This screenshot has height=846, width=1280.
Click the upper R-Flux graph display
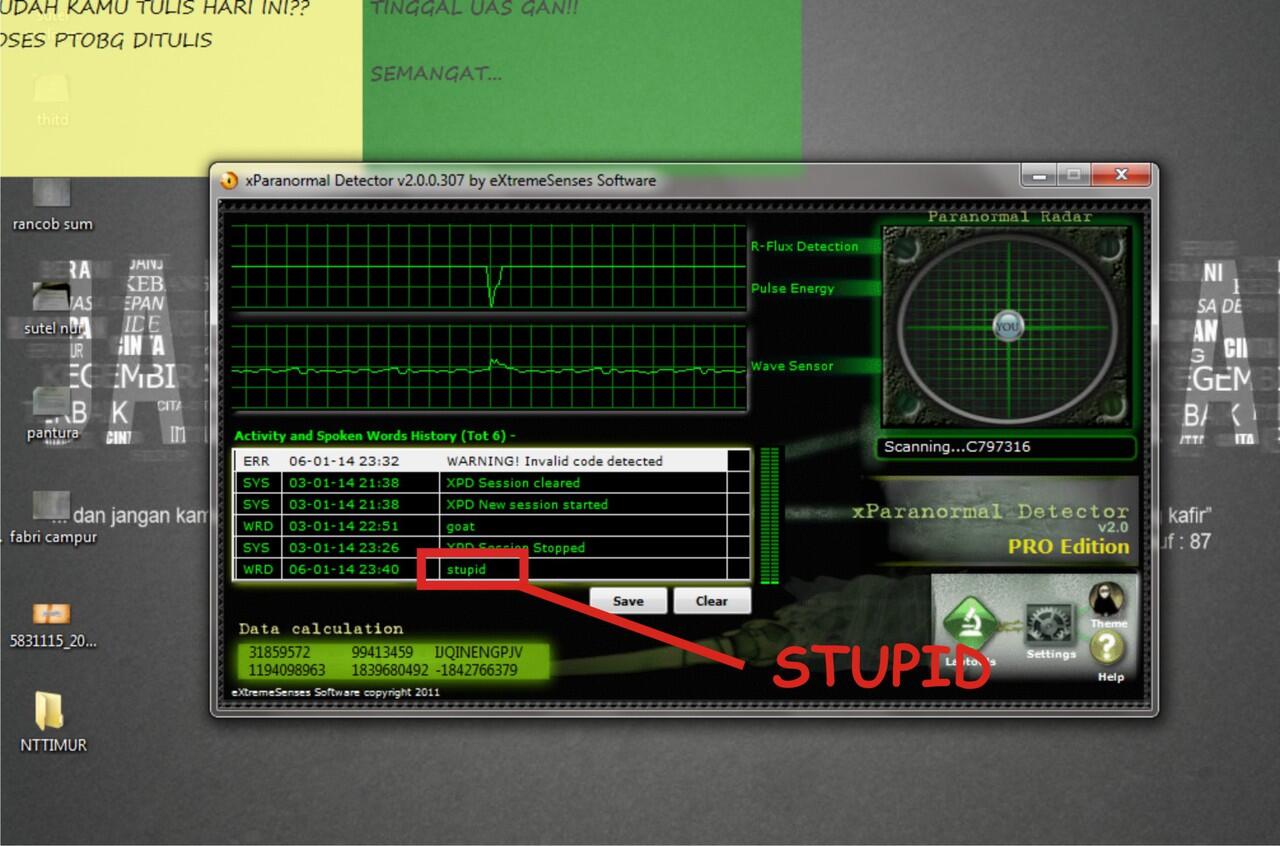[489, 268]
